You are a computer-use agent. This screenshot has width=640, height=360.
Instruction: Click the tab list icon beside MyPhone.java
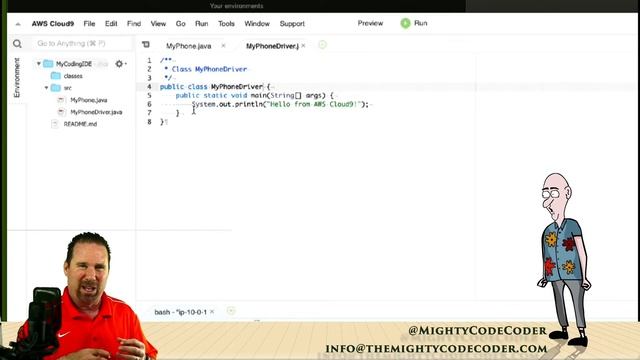pos(146,44)
